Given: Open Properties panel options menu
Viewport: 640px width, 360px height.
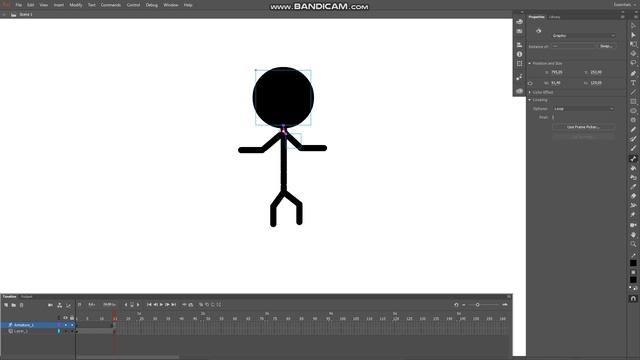Looking at the screenshot, I should [x=622, y=17].
